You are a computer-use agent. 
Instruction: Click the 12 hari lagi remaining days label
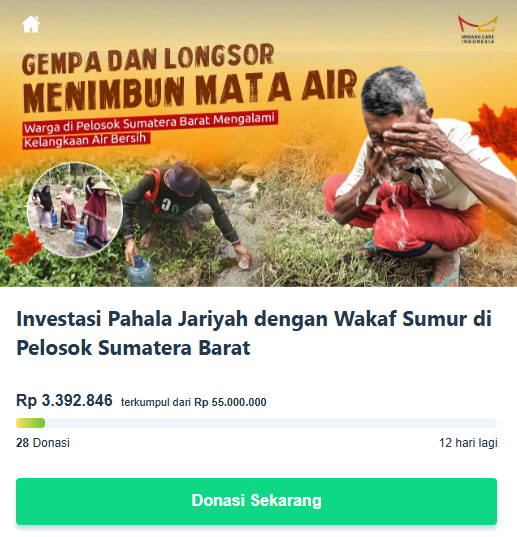[468, 443]
